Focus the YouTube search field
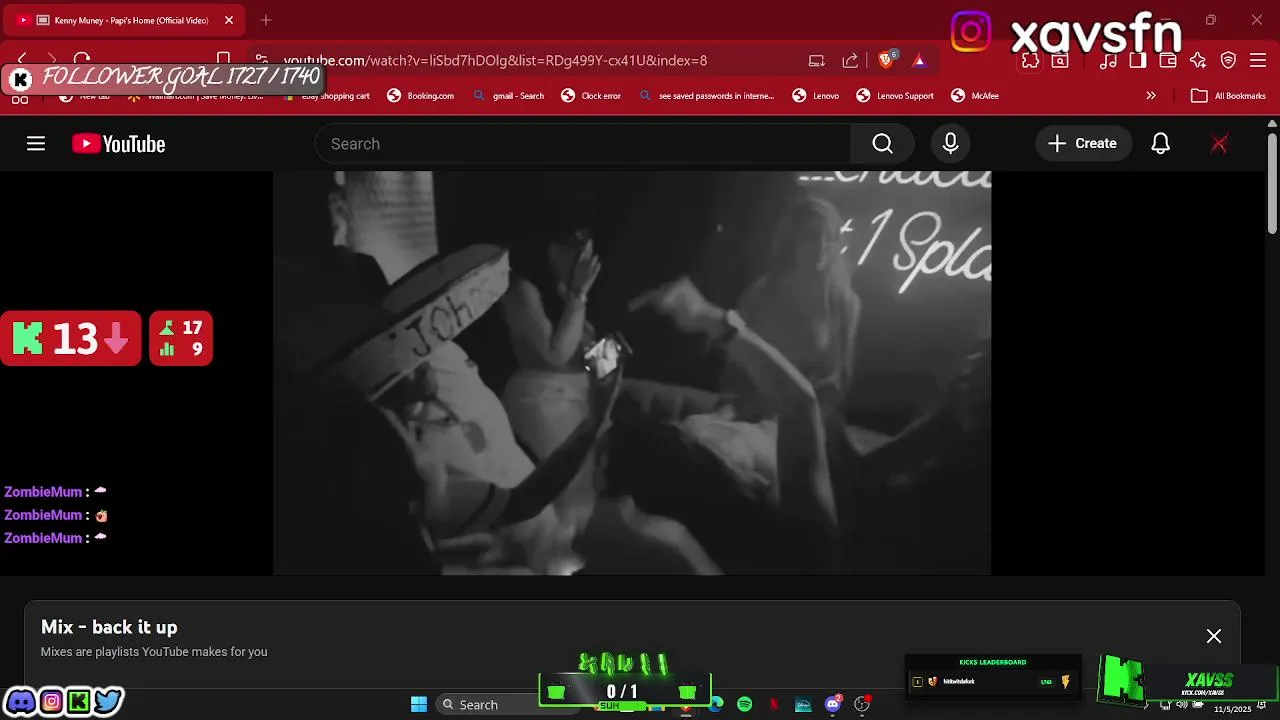 (x=583, y=144)
